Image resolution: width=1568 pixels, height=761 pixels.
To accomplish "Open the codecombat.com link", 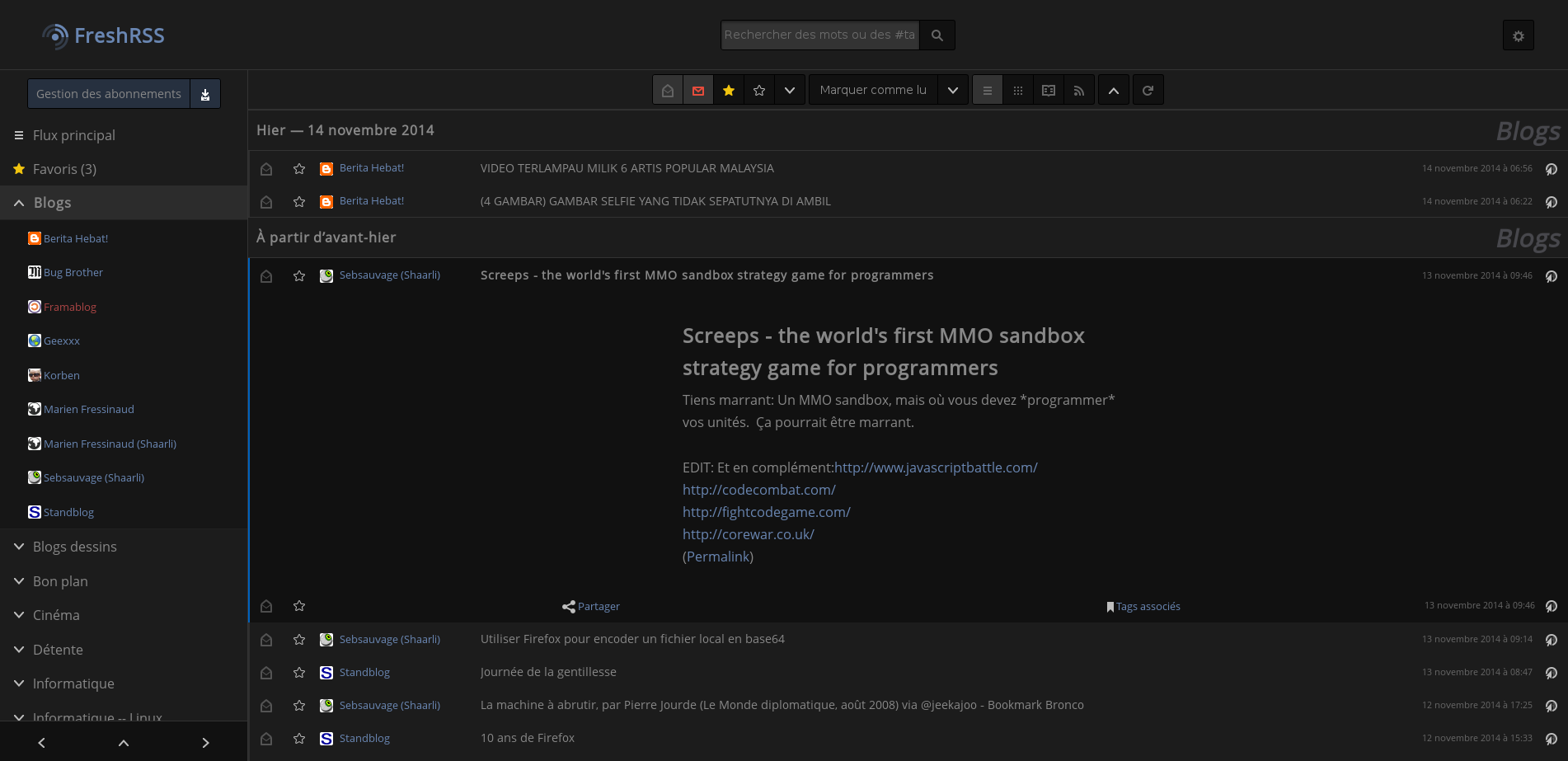I will [x=758, y=490].
